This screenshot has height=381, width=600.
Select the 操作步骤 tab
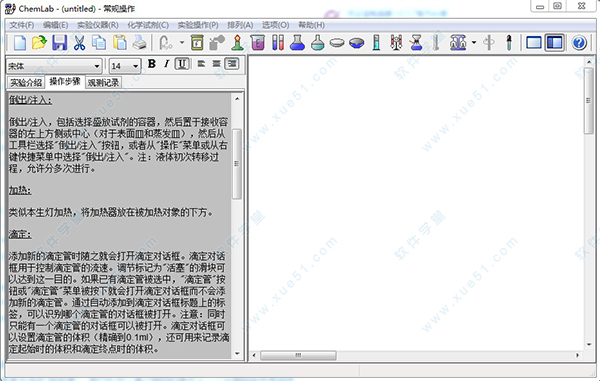[x=65, y=81]
